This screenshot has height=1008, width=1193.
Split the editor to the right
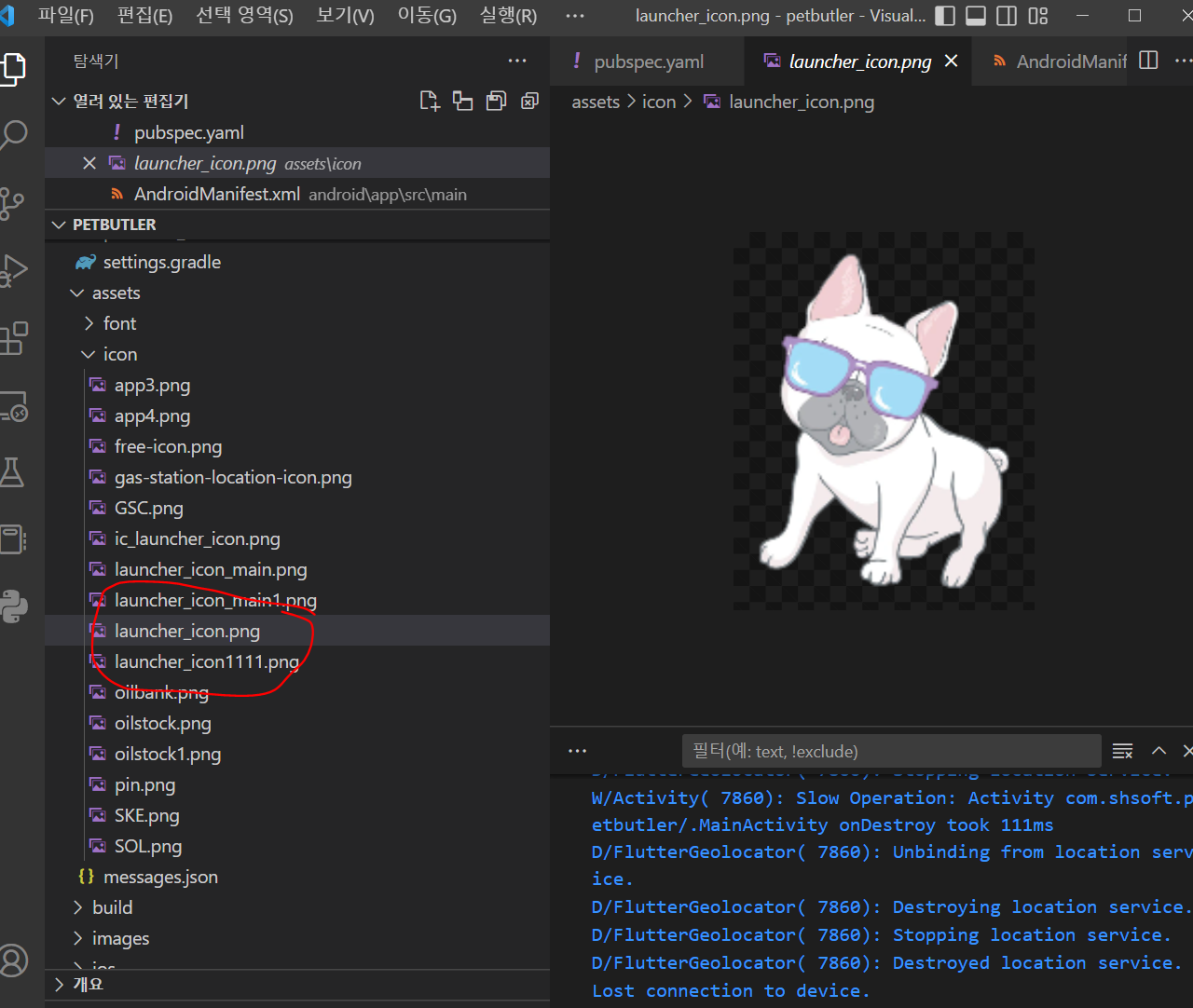(1149, 61)
